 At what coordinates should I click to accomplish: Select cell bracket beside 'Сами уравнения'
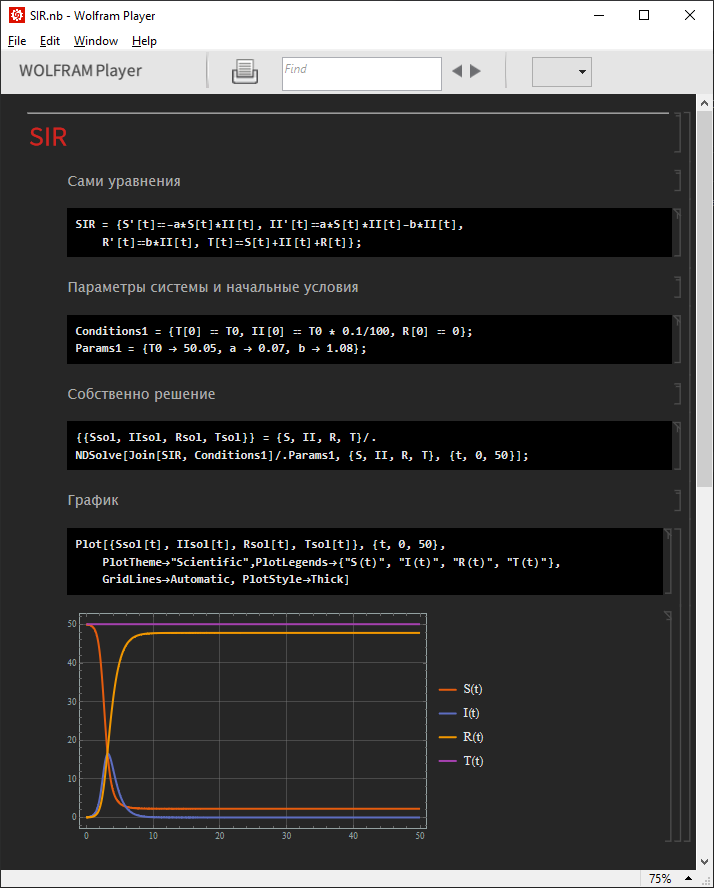[678, 181]
